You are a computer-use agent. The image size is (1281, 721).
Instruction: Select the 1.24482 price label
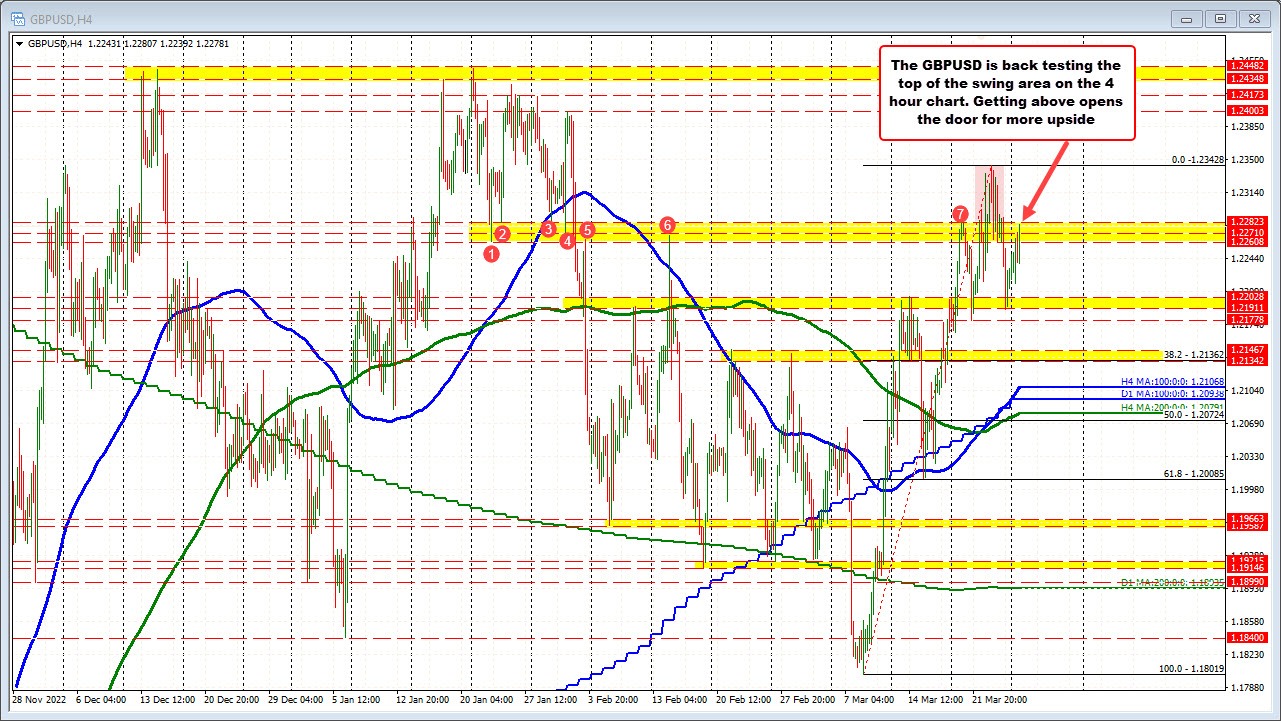[x=1247, y=66]
